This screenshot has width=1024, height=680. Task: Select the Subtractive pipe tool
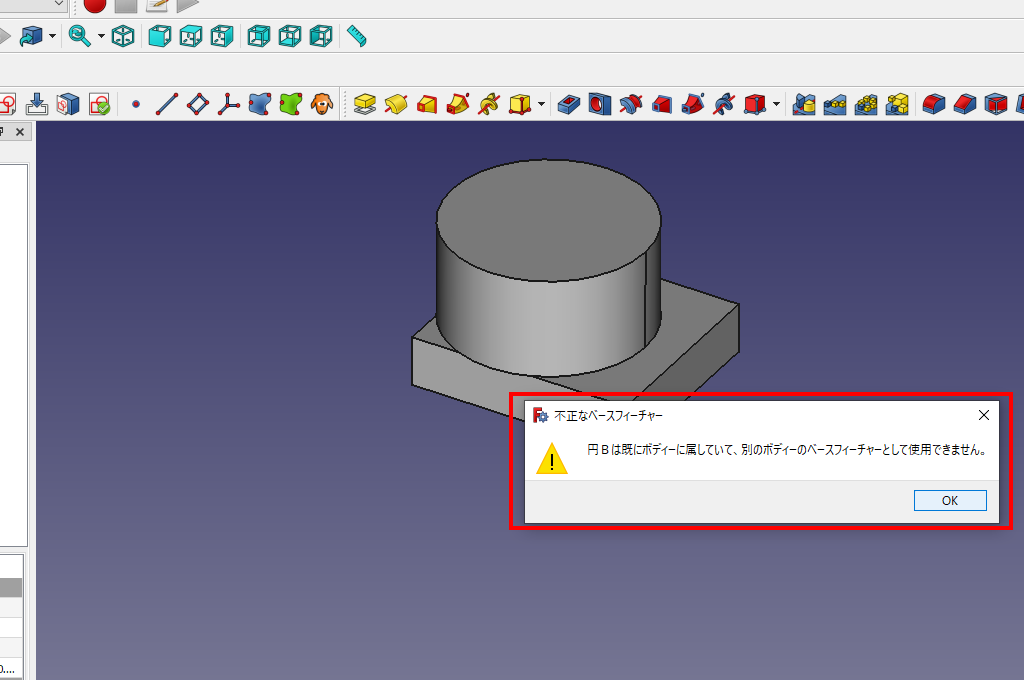(x=693, y=104)
